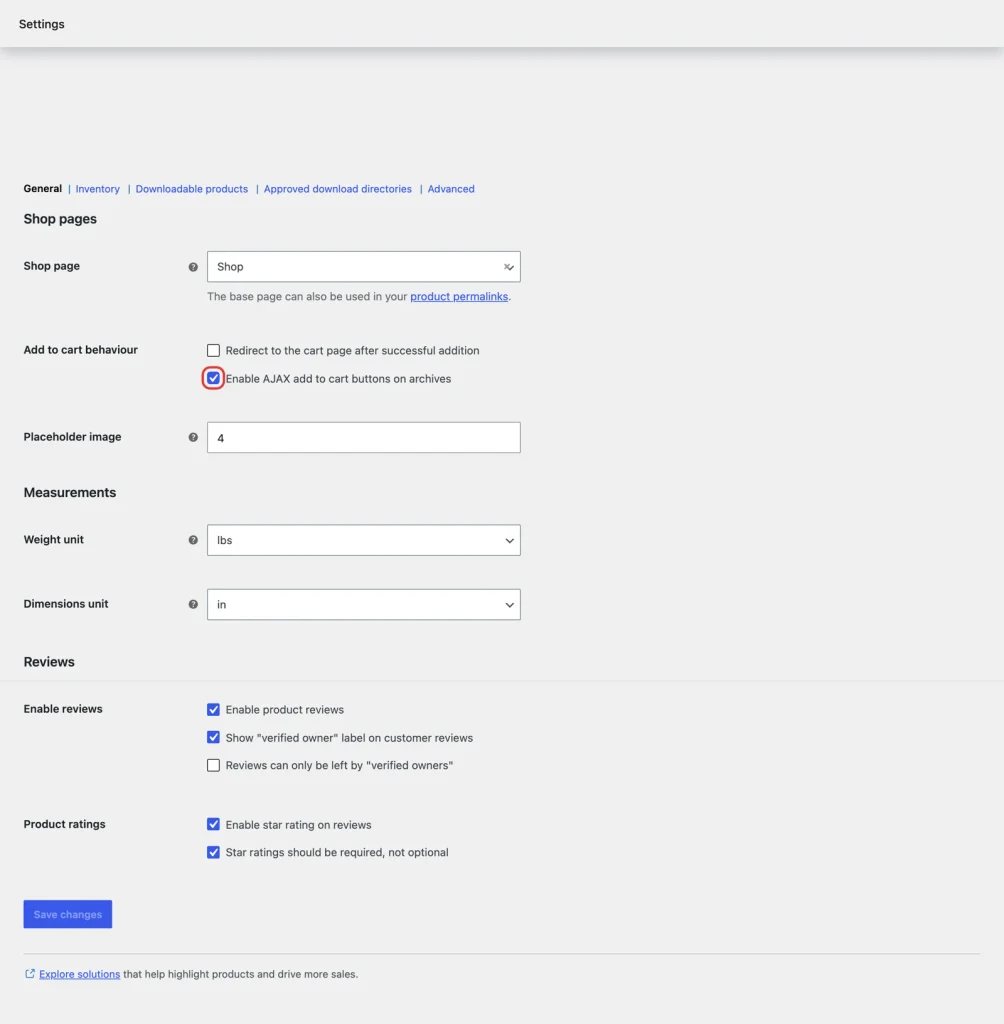Check Reviews can only be left by verified owners
The width and height of the screenshot is (1004, 1024).
(213, 765)
